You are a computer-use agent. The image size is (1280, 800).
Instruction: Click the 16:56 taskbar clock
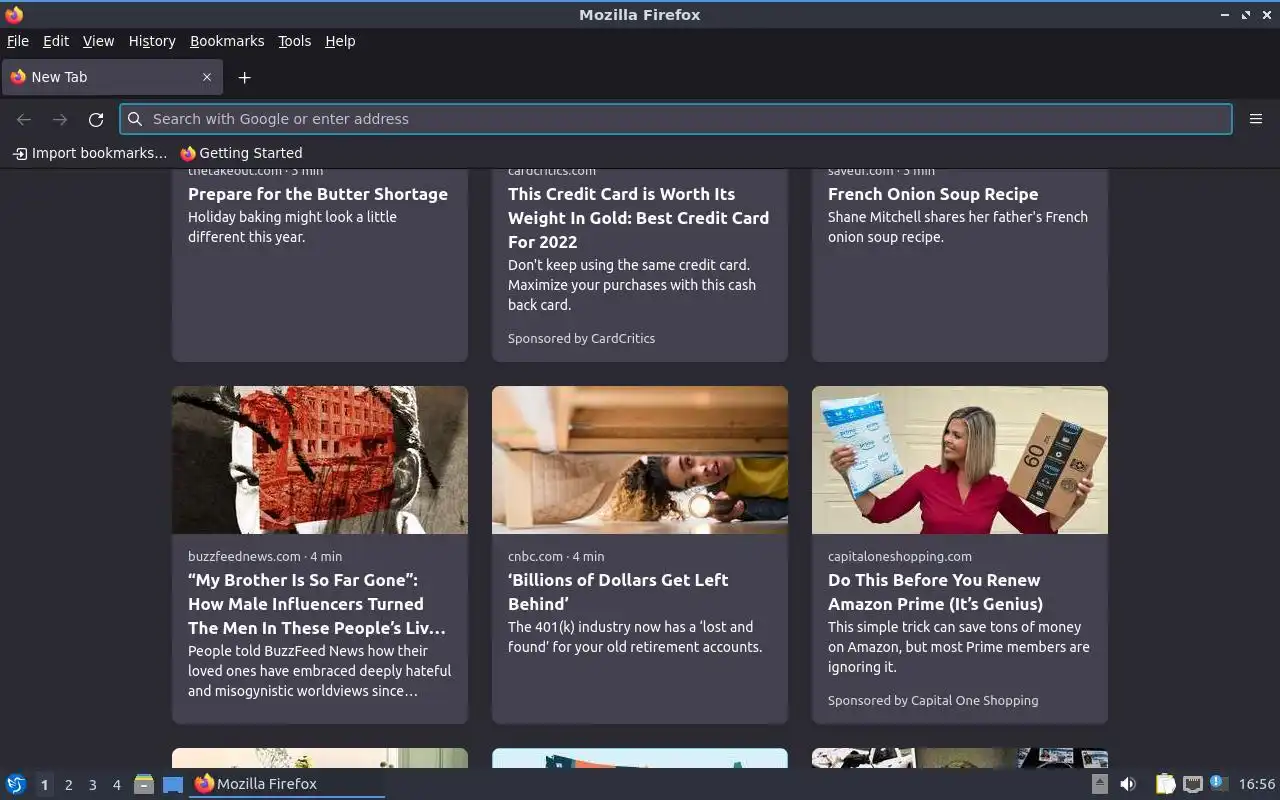[1257, 784]
